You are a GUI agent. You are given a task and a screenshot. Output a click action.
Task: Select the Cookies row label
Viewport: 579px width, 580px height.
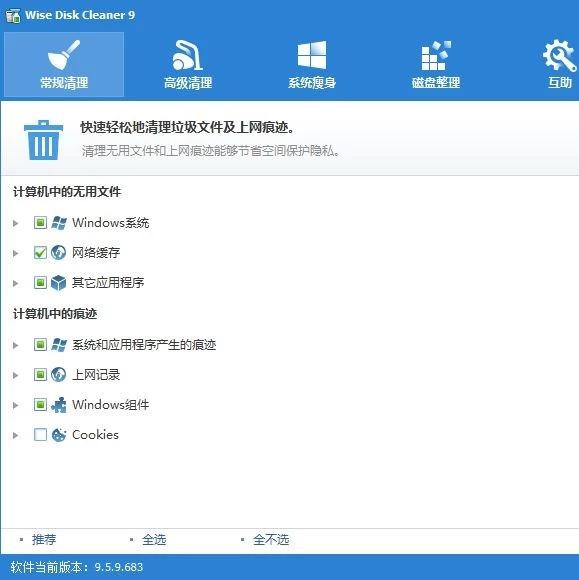(95, 435)
